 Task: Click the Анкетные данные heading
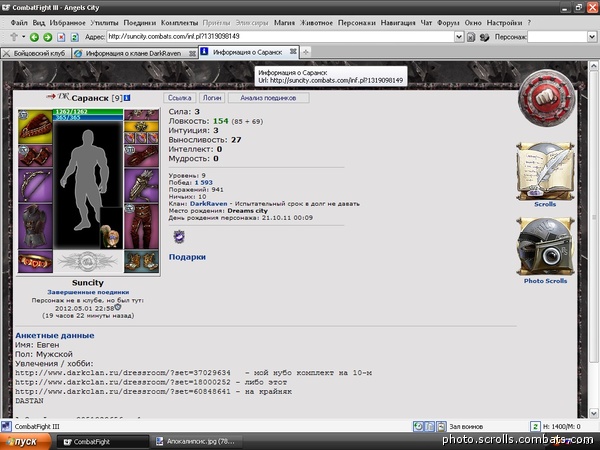coord(55,336)
